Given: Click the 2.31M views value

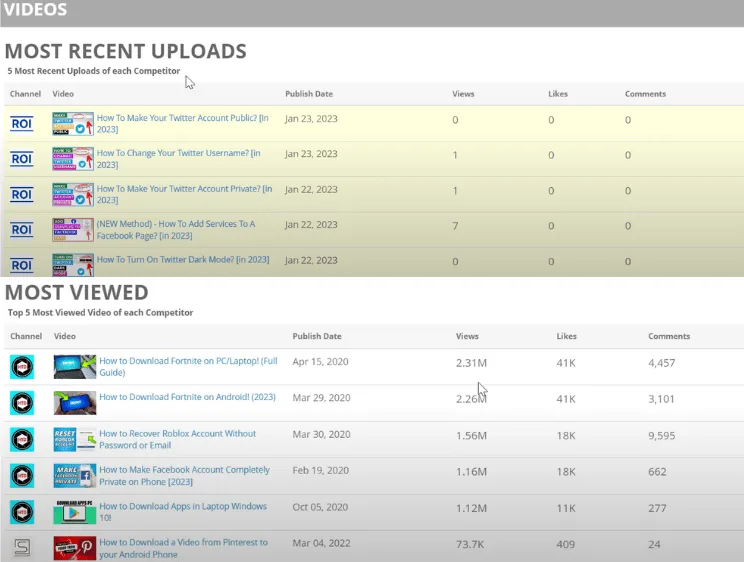Looking at the screenshot, I should click(472, 363).
